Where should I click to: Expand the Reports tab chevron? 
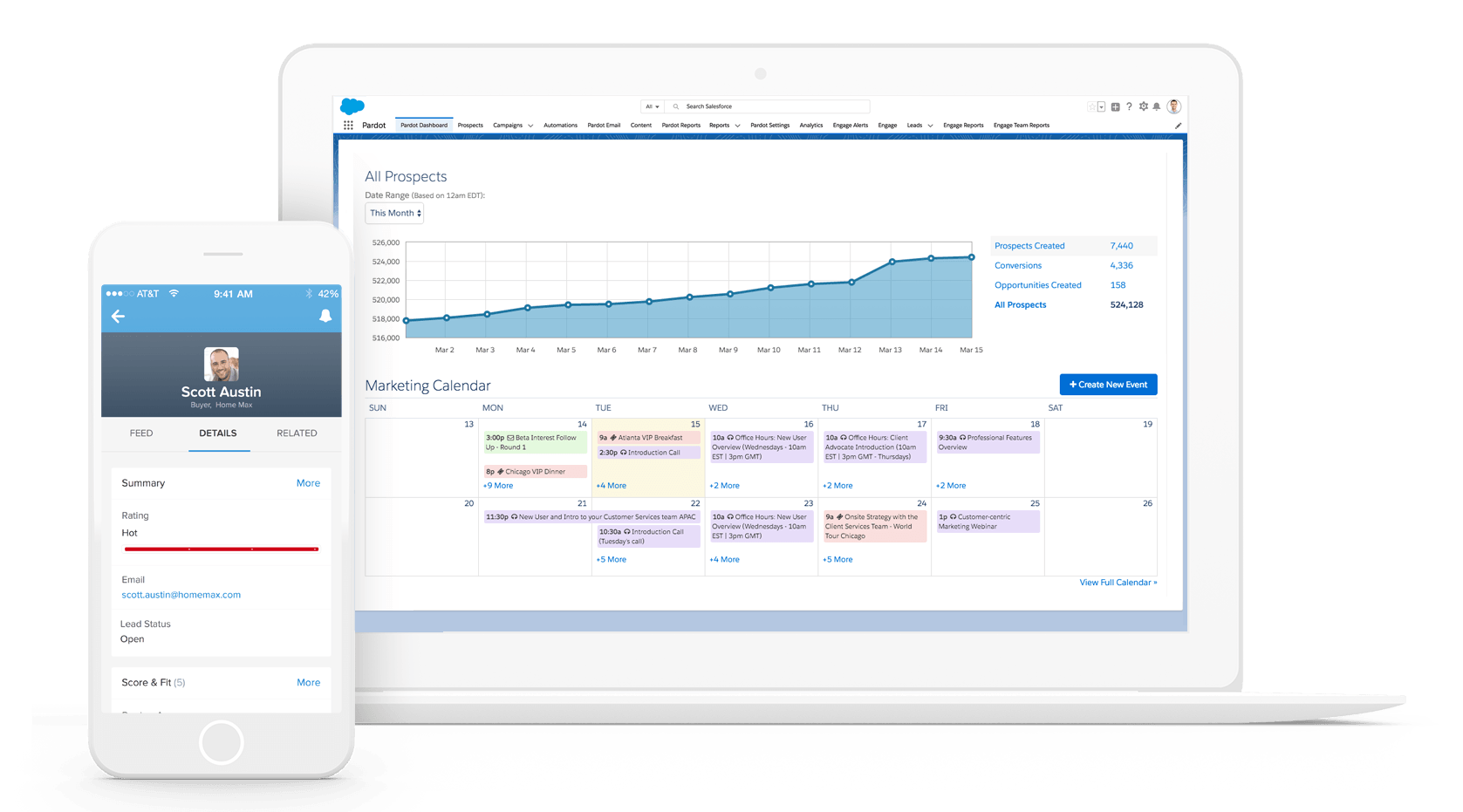[x=737, y=126]
